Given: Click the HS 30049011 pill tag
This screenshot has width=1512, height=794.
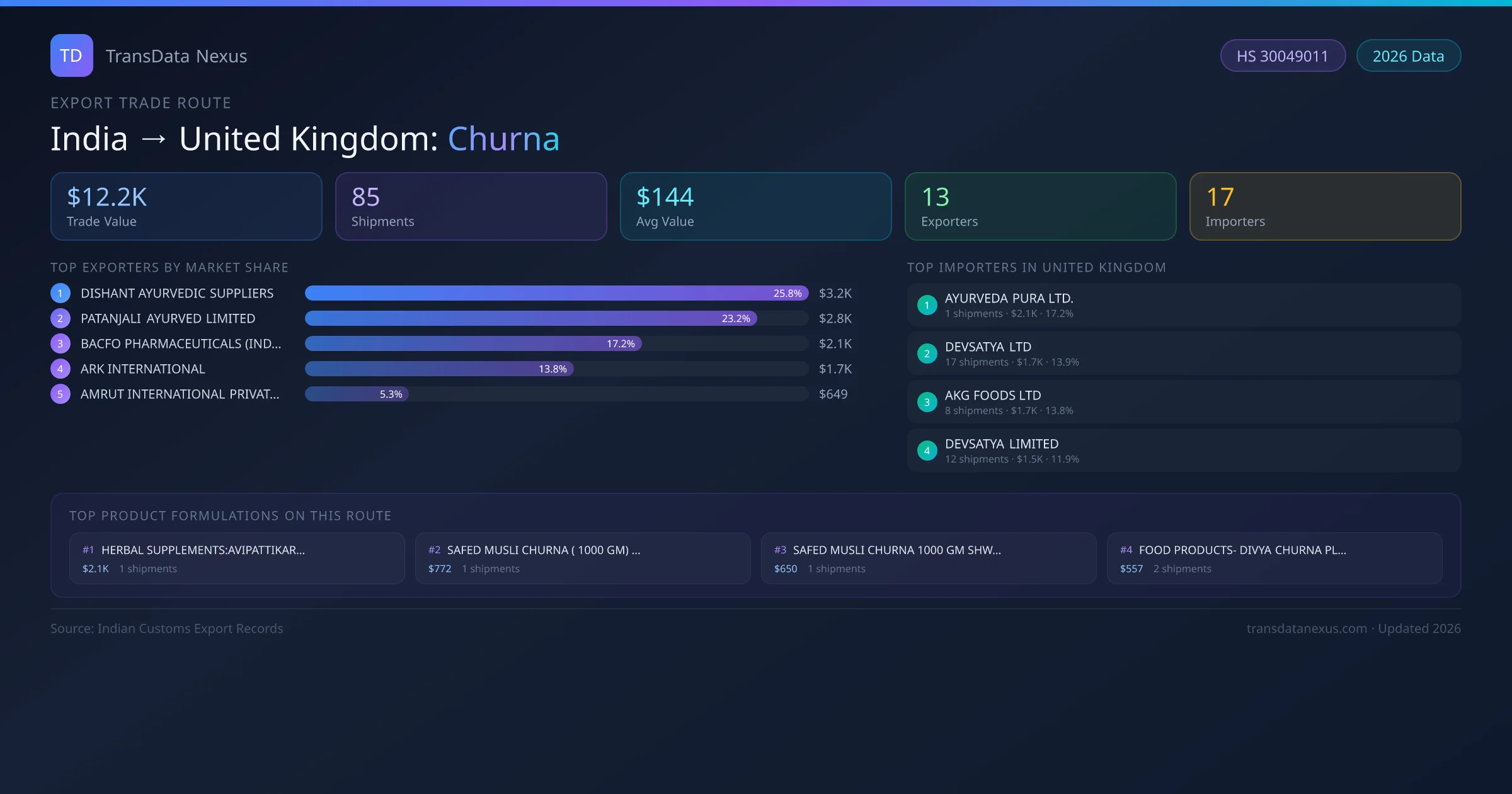Looking at the screenshot, I should point(1282,56).
